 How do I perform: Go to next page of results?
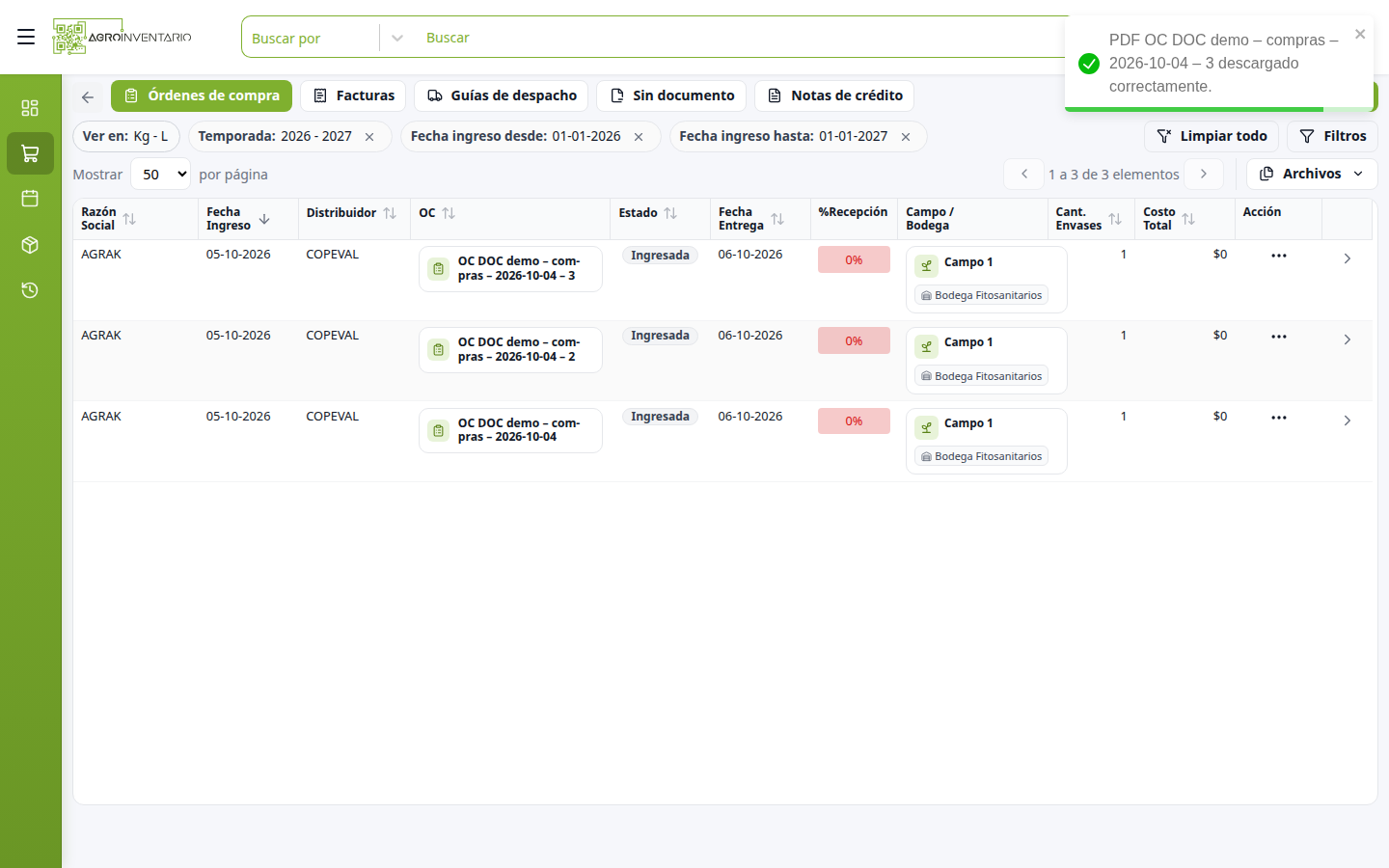(x=1204, y=174)
